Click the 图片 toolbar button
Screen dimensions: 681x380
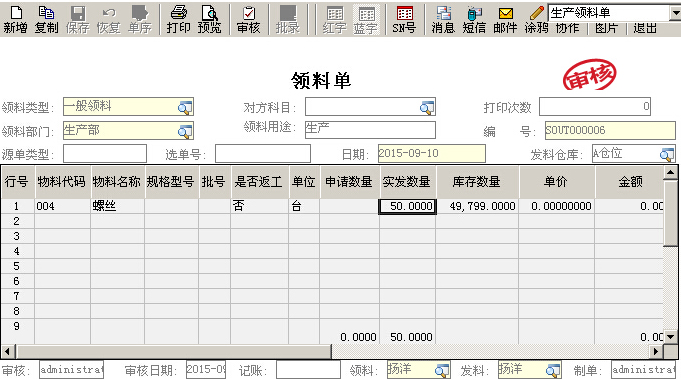tap(606, 28)
